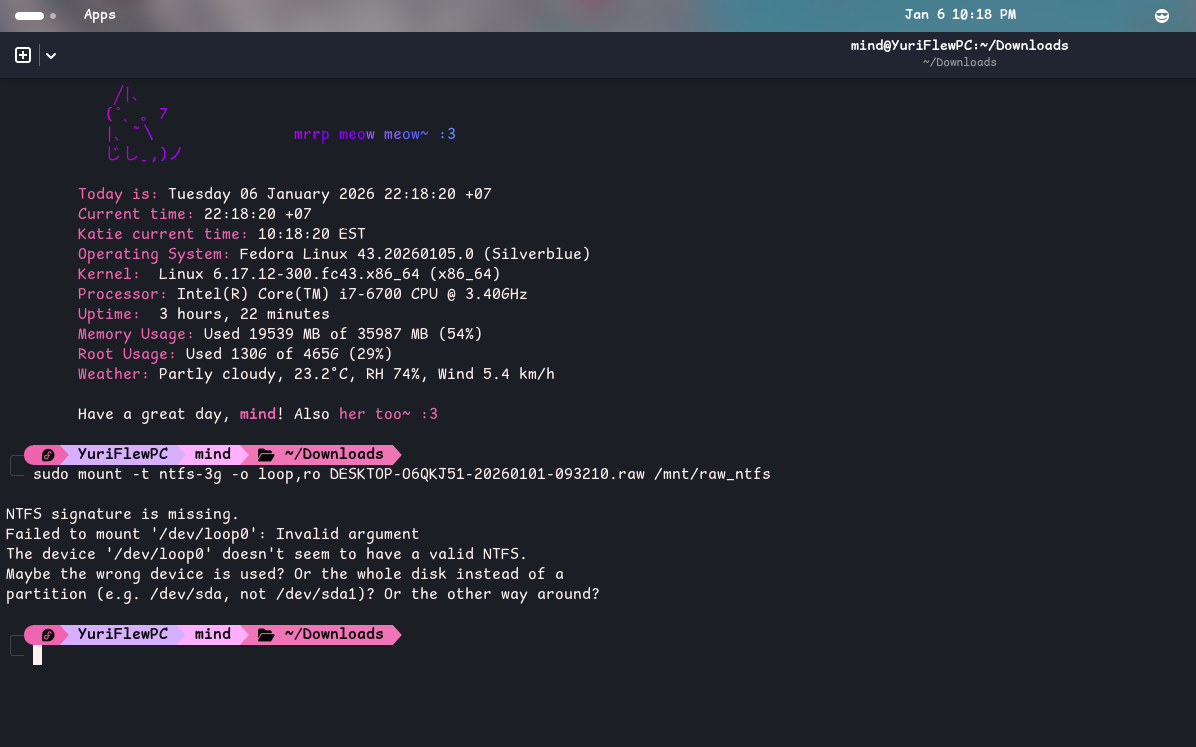This screenshot has width=1196, height=747.
Task: Open the Apps menu in top bar
Action: (x=99, y=15)
